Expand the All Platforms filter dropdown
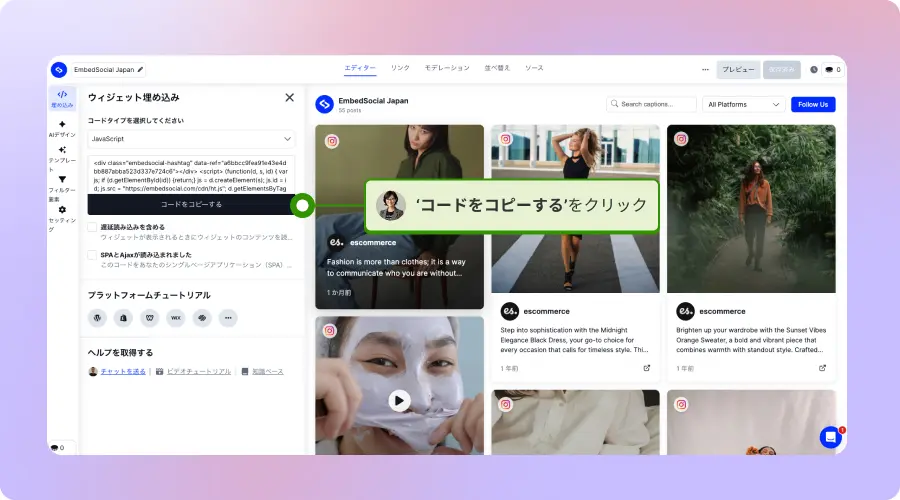This screenshot has width=900, height=500. pyautogui.click(x=743, y=104)
